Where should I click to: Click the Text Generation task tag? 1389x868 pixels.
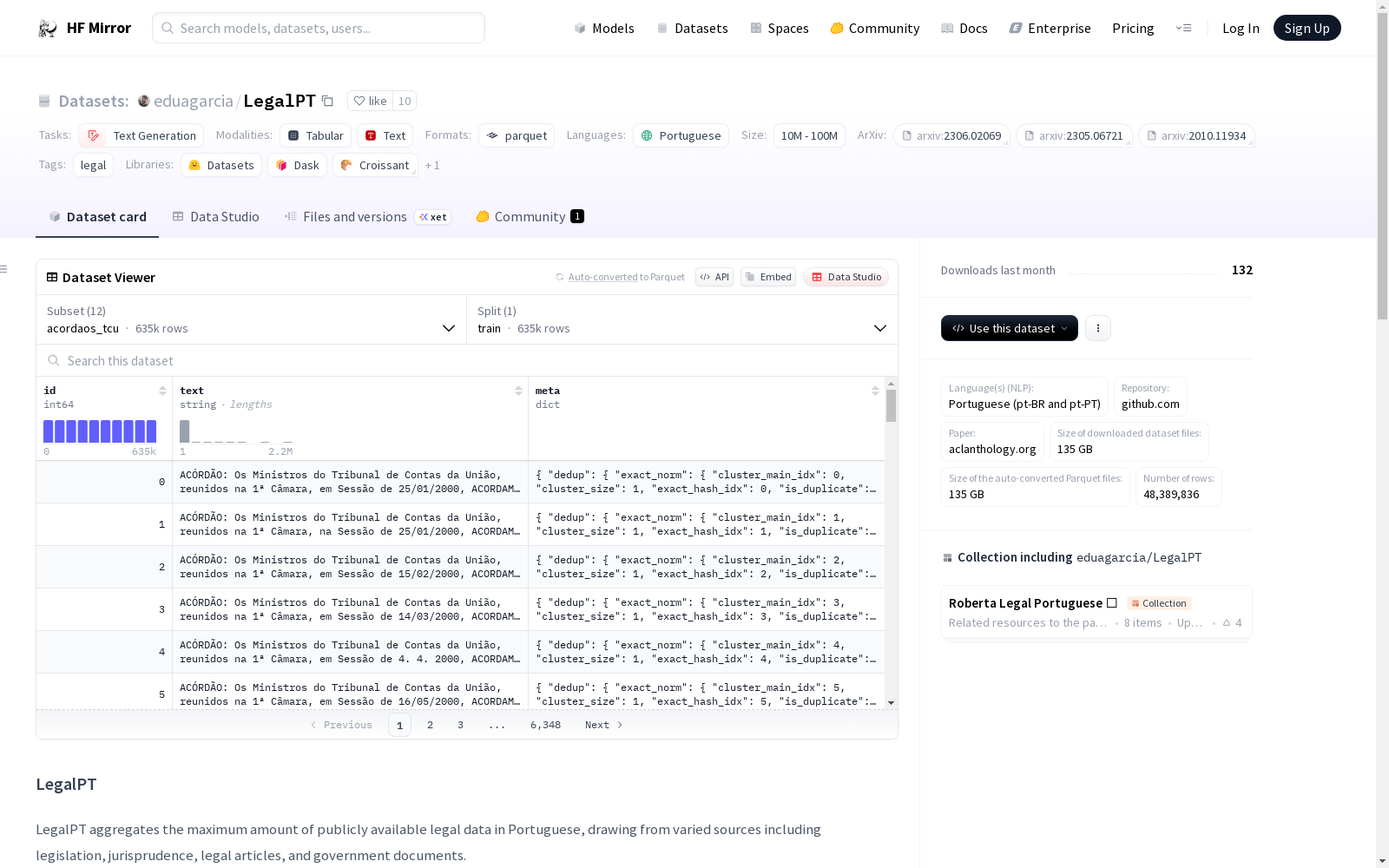click(142, 135)
